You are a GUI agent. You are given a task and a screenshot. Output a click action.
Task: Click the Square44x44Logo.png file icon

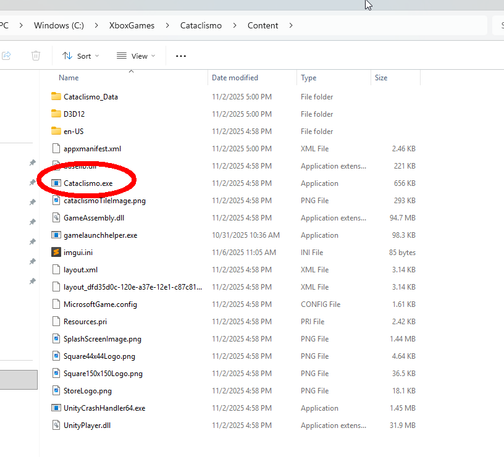pos(56,356)
